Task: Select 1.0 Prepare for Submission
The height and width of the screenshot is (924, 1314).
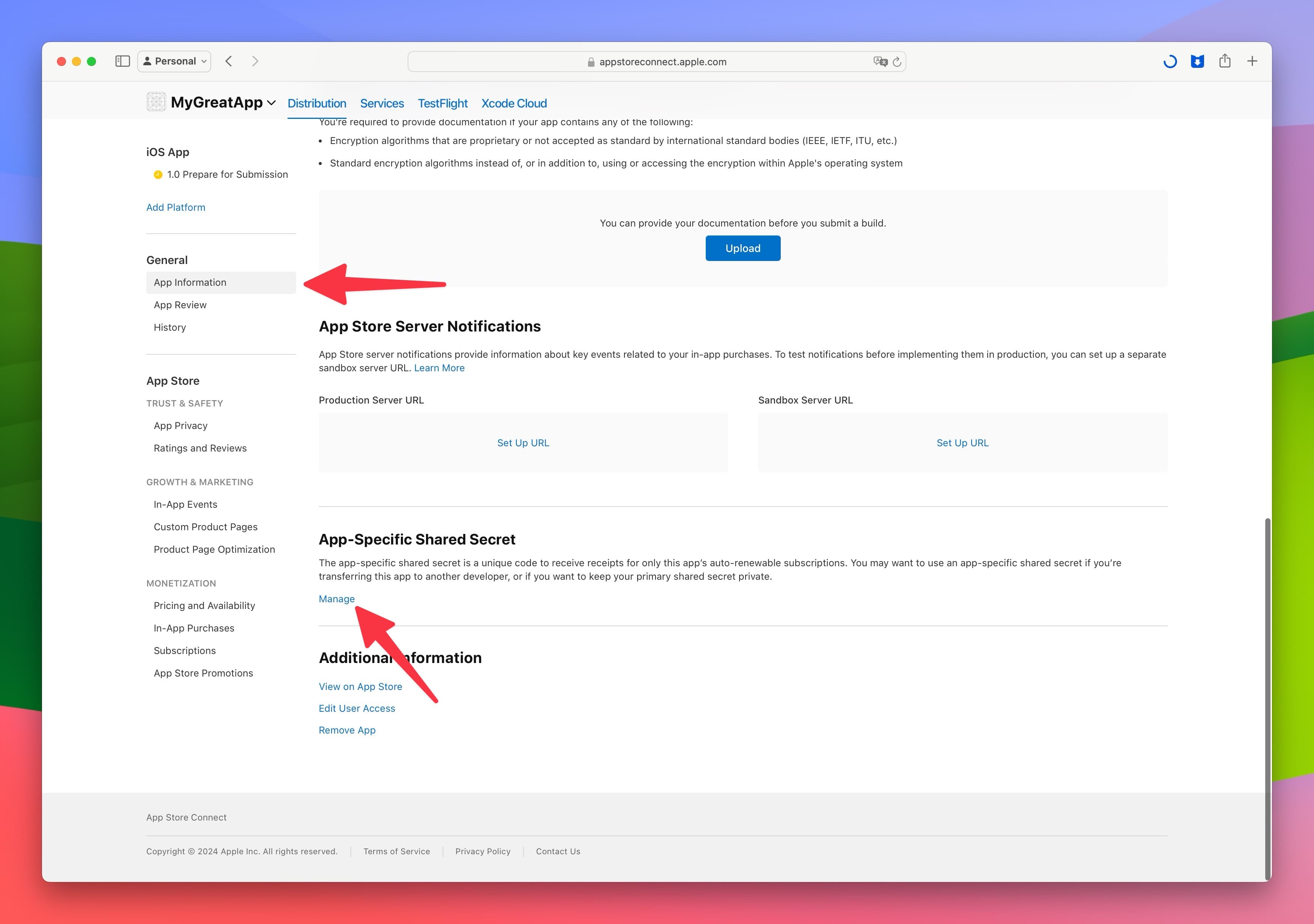Action: [x=227, y=174]
